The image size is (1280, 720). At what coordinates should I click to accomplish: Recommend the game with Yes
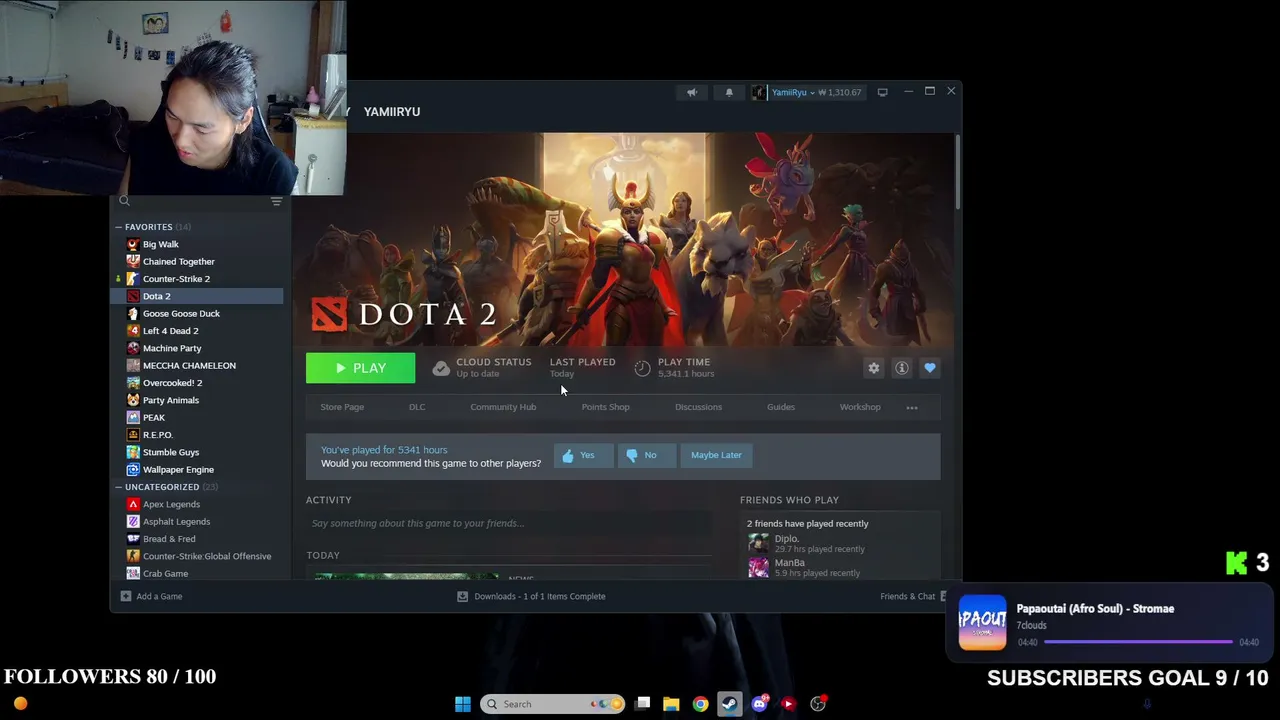583,455
